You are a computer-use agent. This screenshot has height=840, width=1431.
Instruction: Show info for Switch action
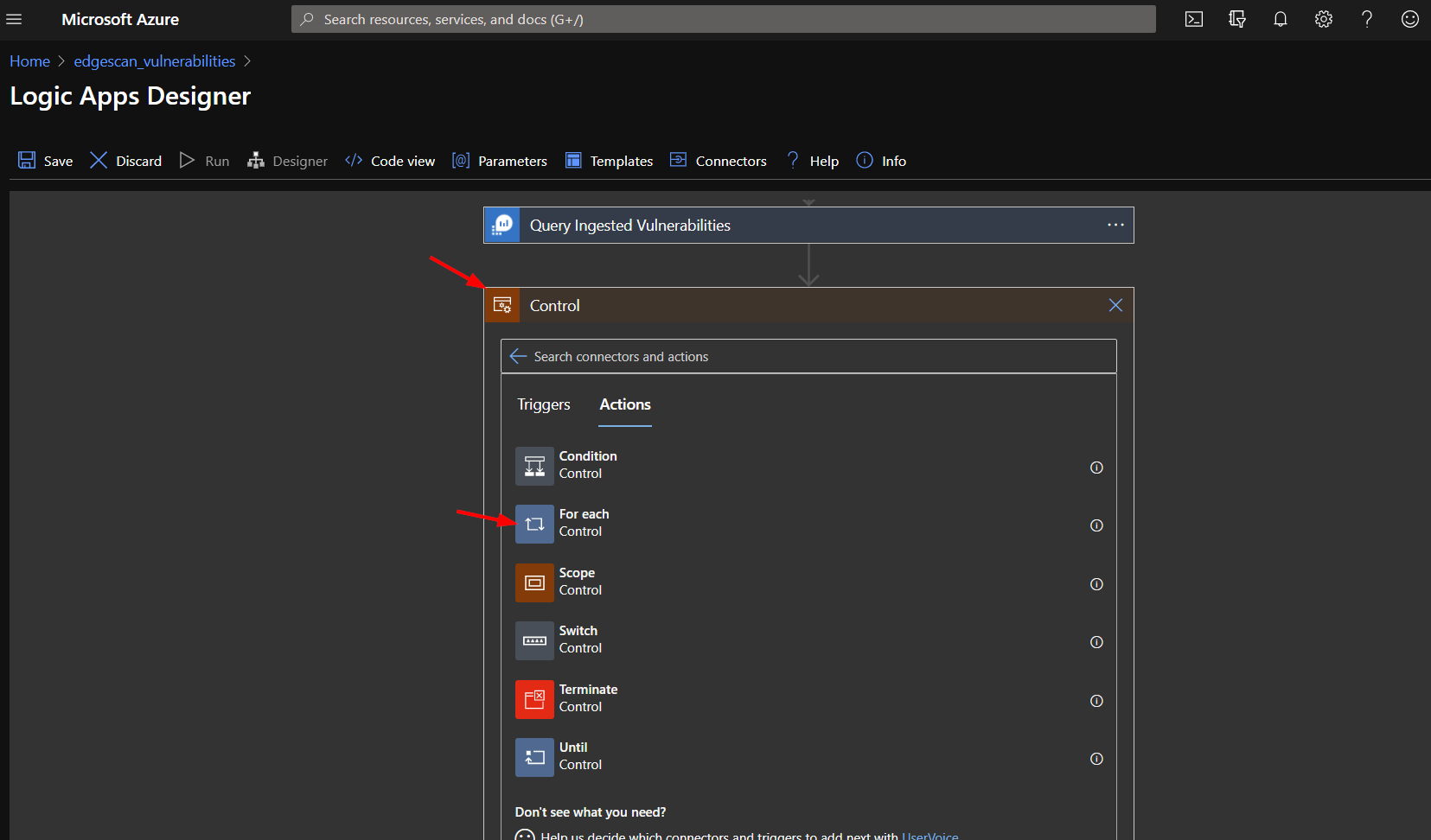(1096, 642)
